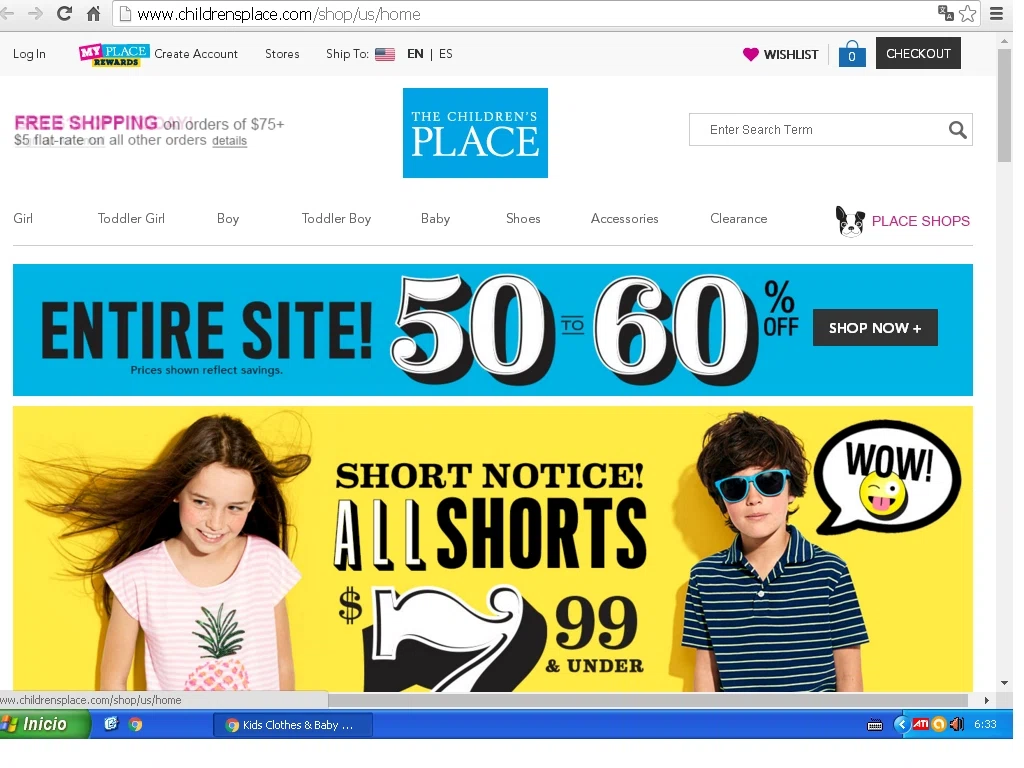Click the All Shorts $7.99 banner
This screenshot has height=768, width=1024.
tap(493, 549)
